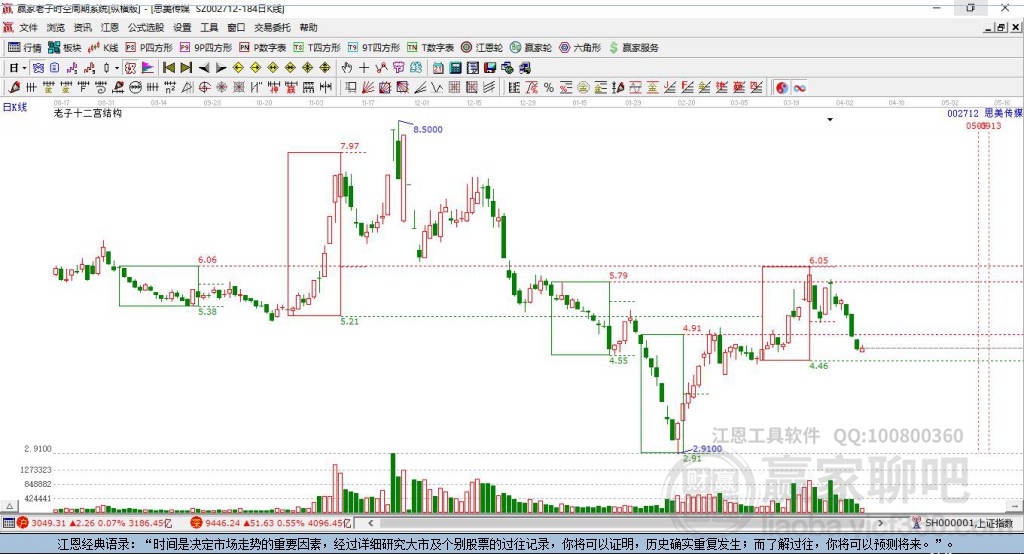Click the 沪 3049.31 index status entry
Viewport: 1024px width, 554px height.
click(95, 523)
